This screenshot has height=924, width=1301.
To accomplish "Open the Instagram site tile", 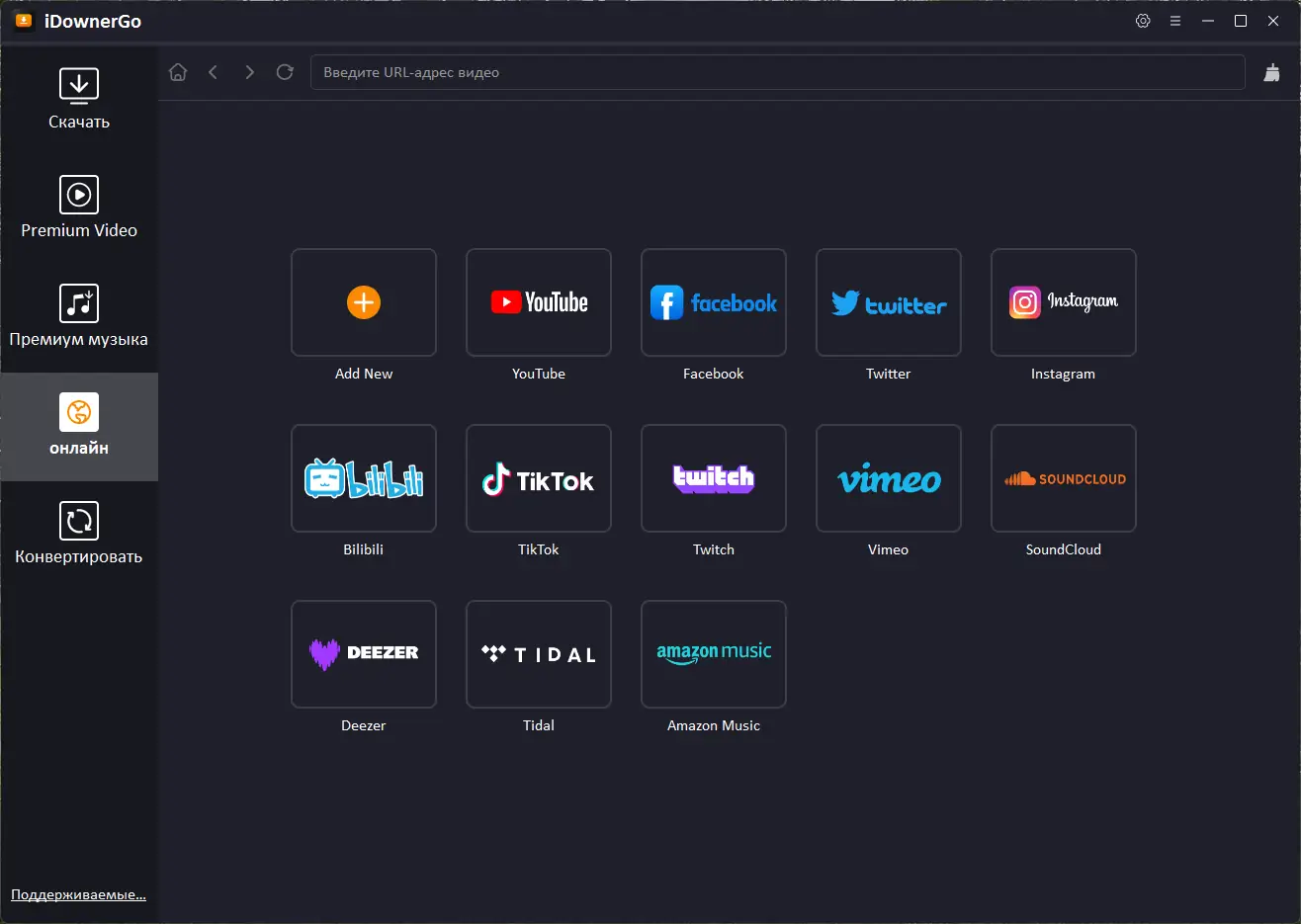I will [1064, 302].
